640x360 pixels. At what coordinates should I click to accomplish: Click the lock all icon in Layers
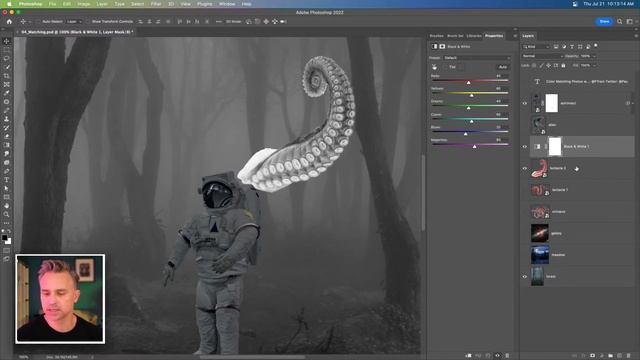[563, 65]
